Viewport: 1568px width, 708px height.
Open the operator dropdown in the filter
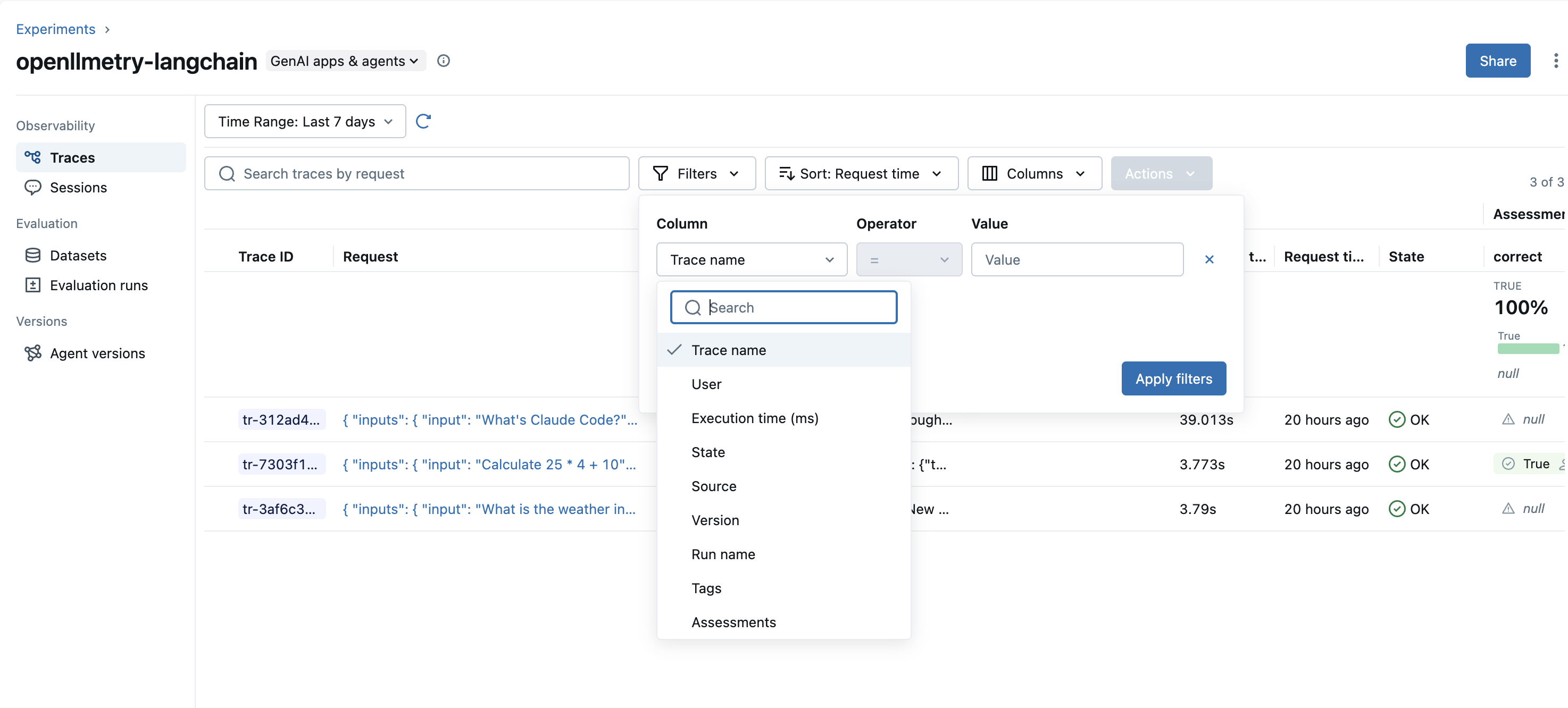click(908, 259)
